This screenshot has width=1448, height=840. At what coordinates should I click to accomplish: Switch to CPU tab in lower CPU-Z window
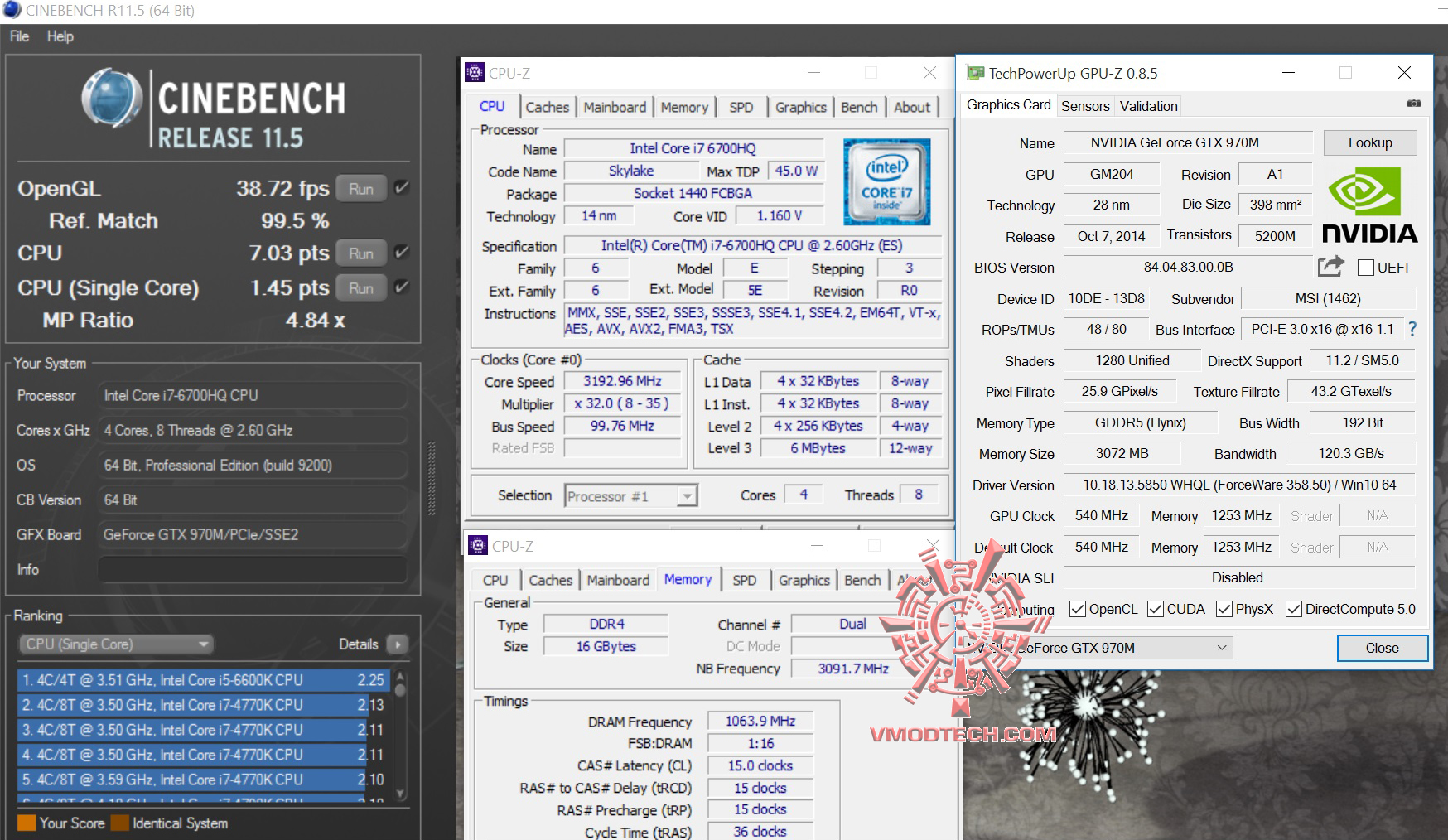(495, 580)
